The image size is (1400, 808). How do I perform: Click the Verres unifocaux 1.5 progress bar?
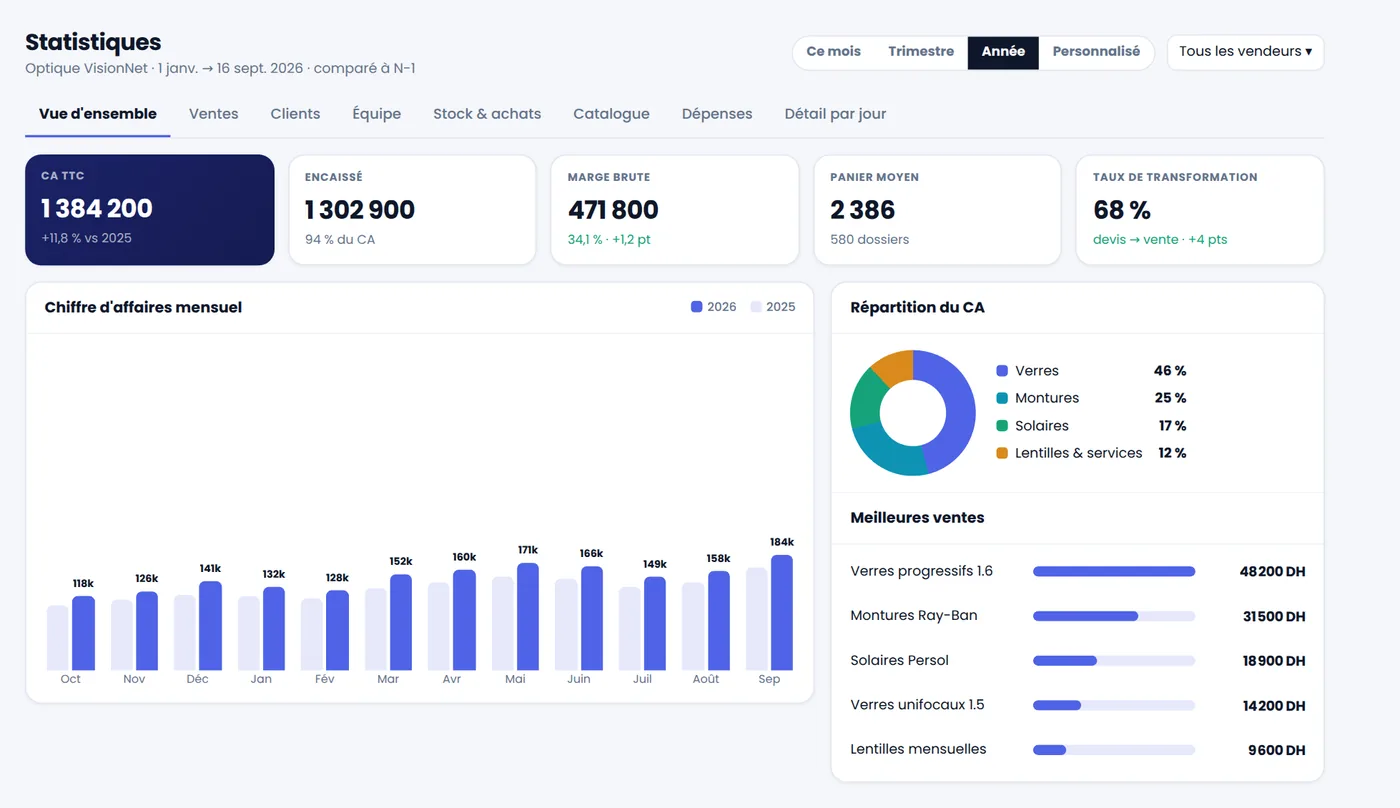[1114, 705]
